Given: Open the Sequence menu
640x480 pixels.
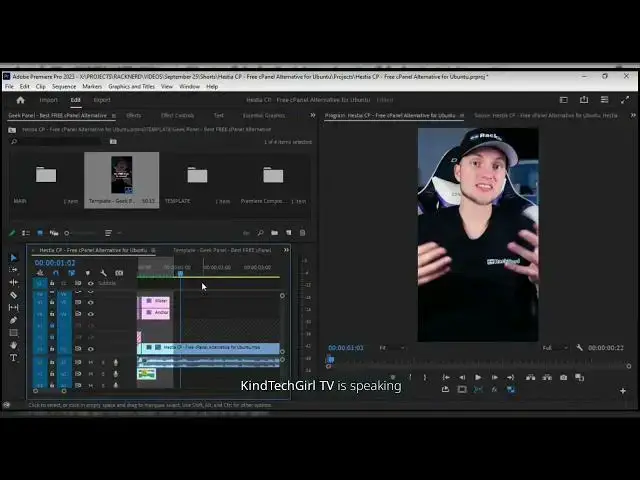Looking at the screenshot, I should point(64,87).
